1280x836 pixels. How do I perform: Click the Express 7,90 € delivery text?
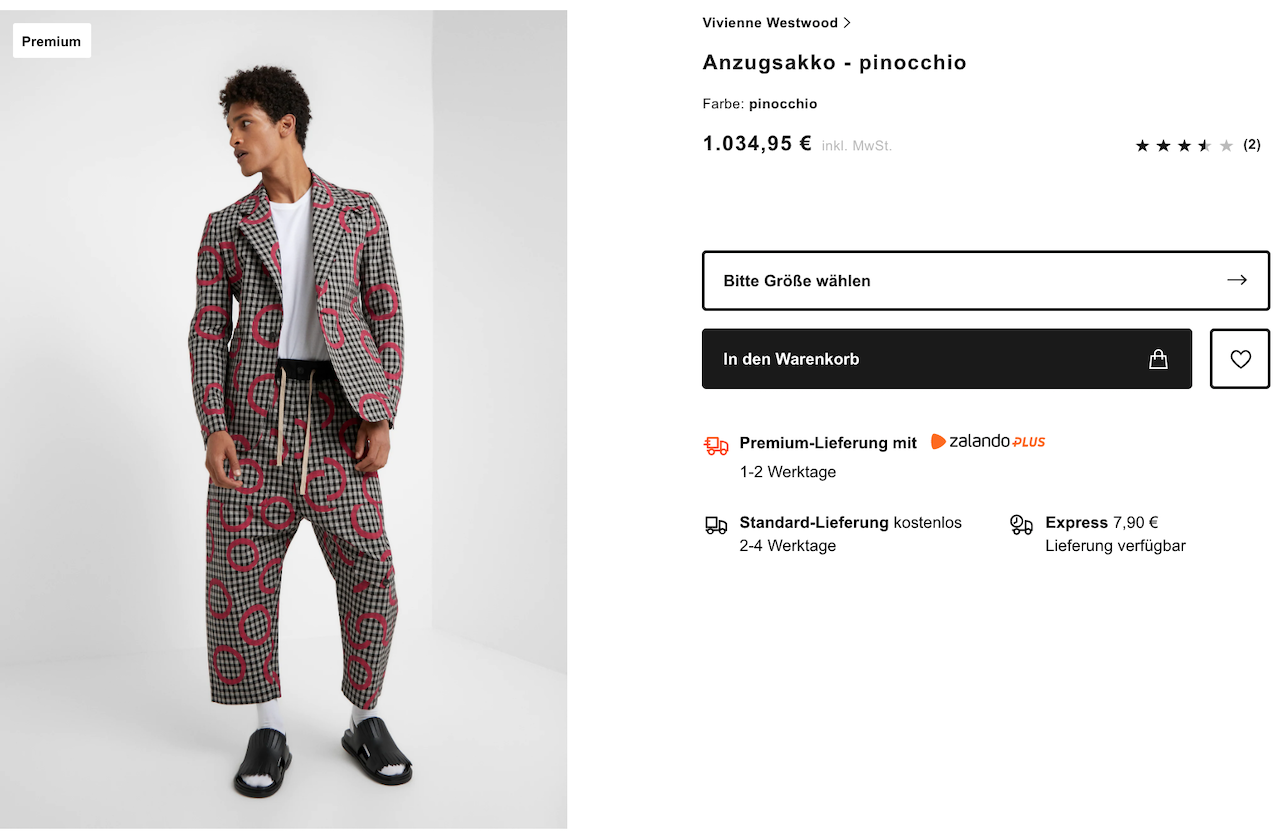pyautogui.click(x=1101, y=522)
